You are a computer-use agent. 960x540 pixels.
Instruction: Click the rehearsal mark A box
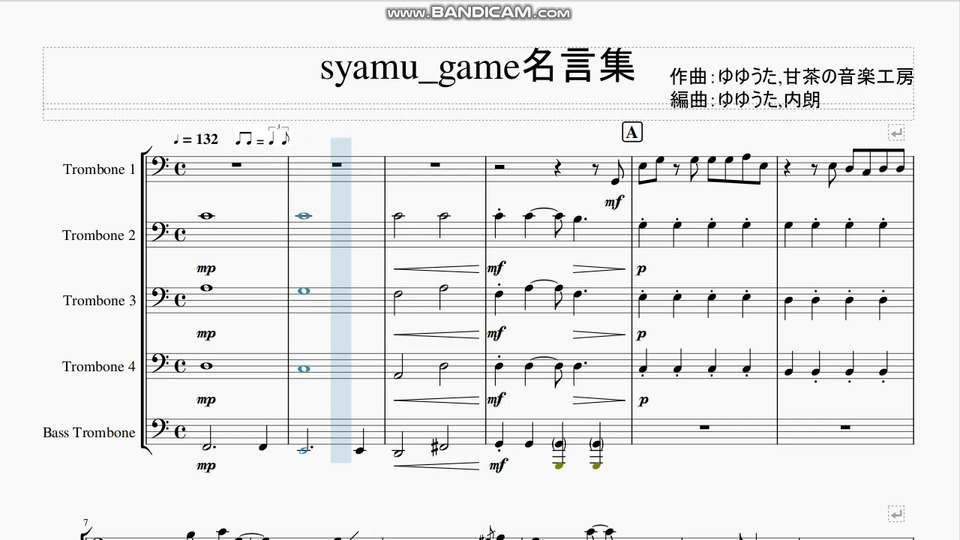[x=632, y=132]
